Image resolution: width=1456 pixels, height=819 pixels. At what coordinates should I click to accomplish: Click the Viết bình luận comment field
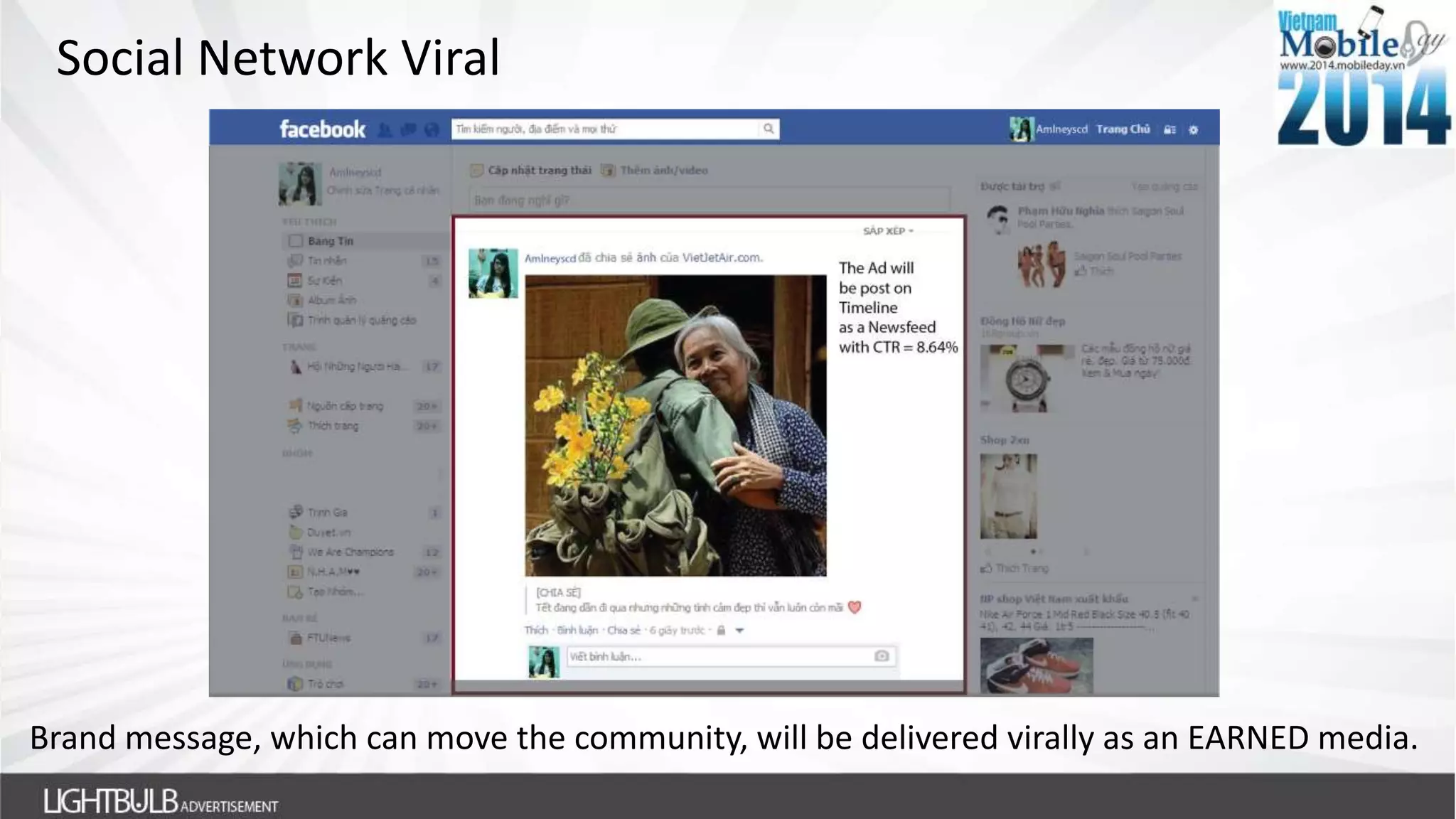[731, 656]
